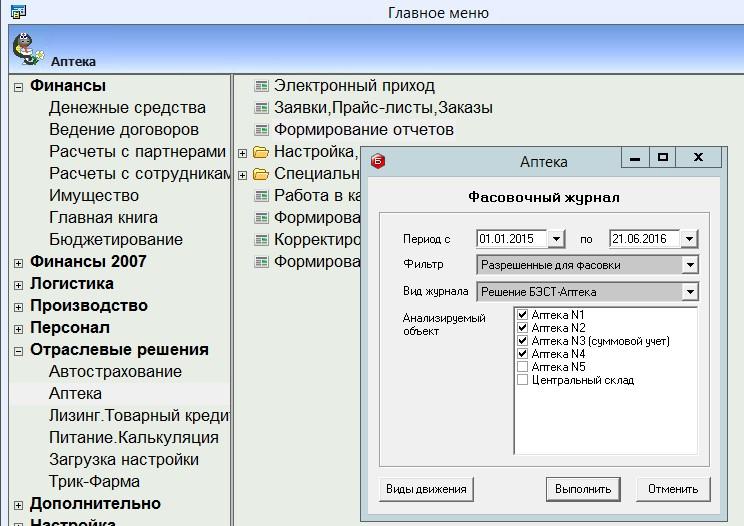Image resolution: width=744 pixels, height=526 pixels.
Task: Open the Период с date dropdown
Action: click(x=556, y=239)
